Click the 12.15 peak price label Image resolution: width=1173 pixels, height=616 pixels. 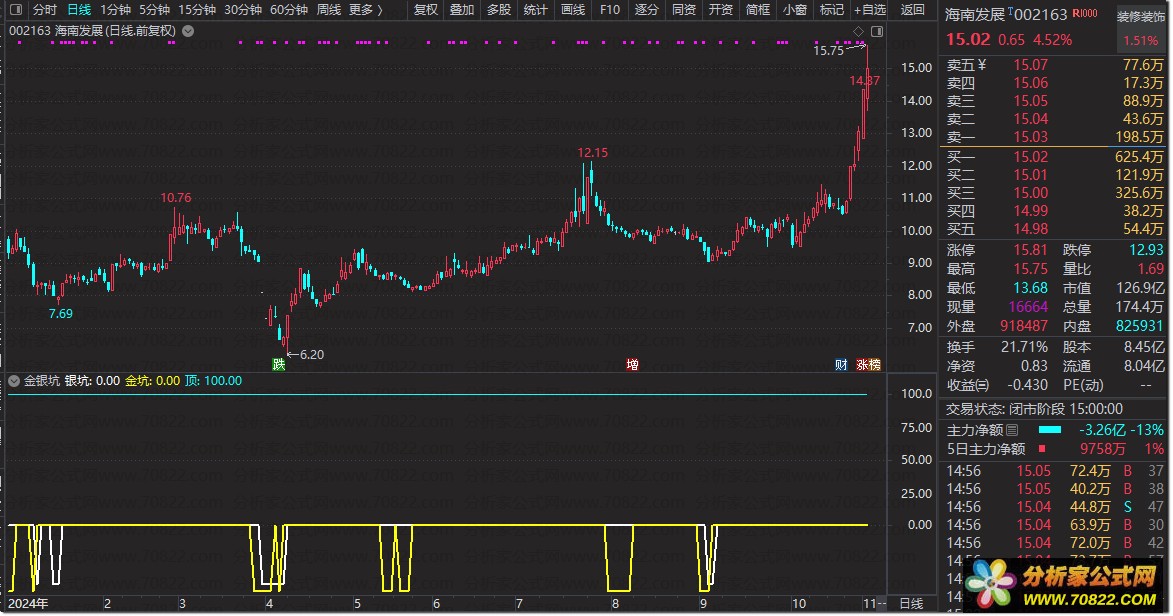click(592, 153)
